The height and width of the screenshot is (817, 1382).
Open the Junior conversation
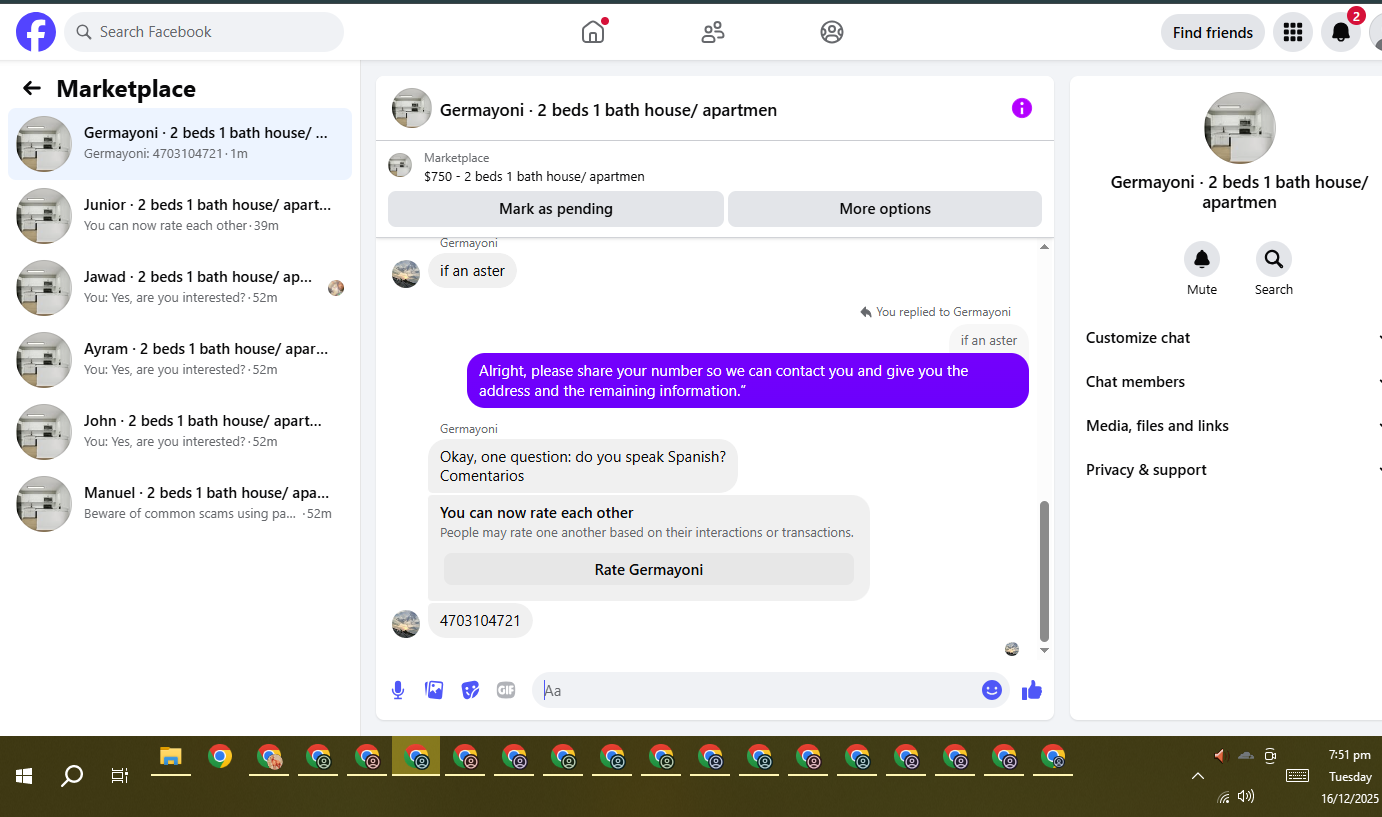[x=180, y=216]
